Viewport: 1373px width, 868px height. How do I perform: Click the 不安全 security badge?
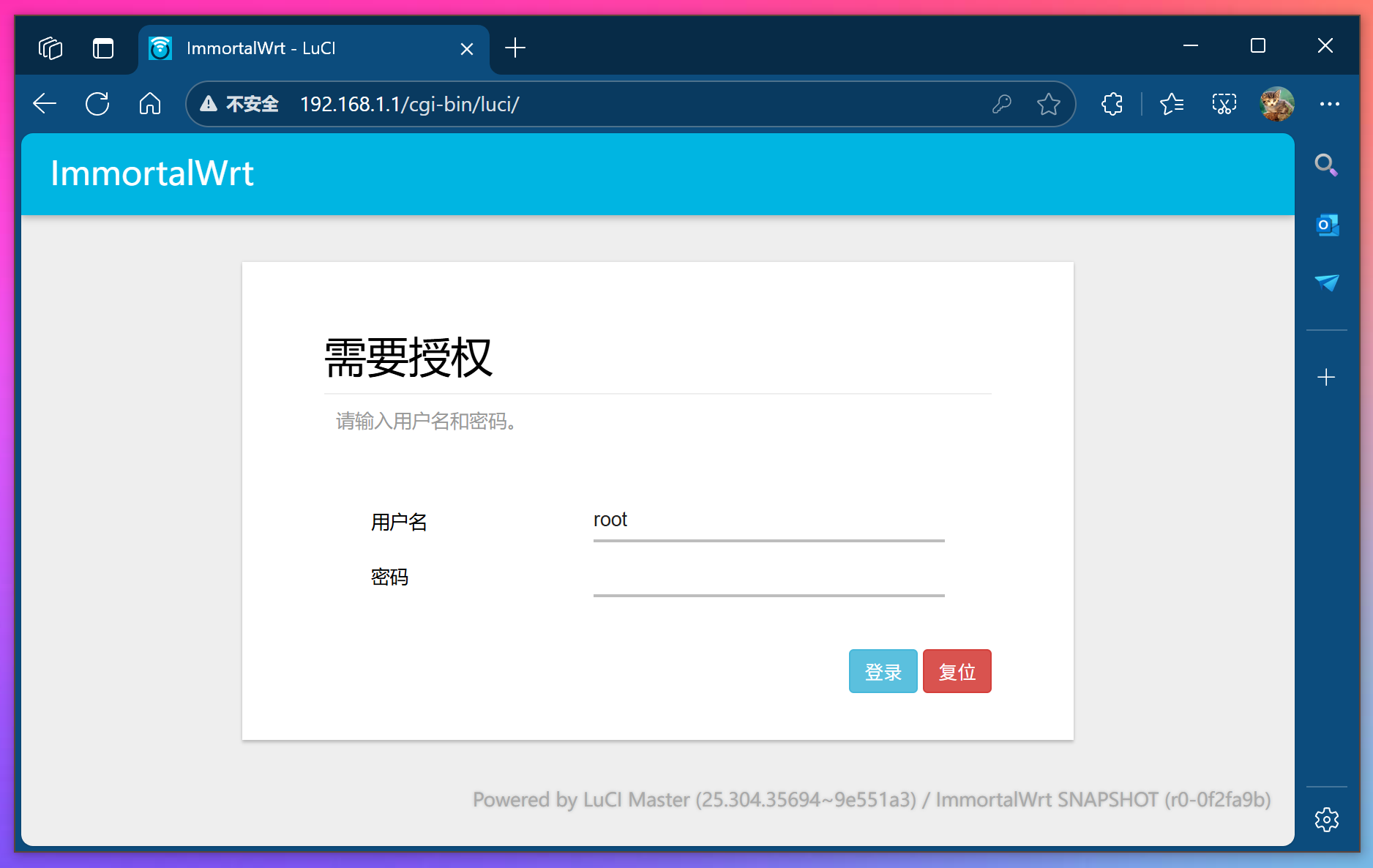[x=242, y=104]
